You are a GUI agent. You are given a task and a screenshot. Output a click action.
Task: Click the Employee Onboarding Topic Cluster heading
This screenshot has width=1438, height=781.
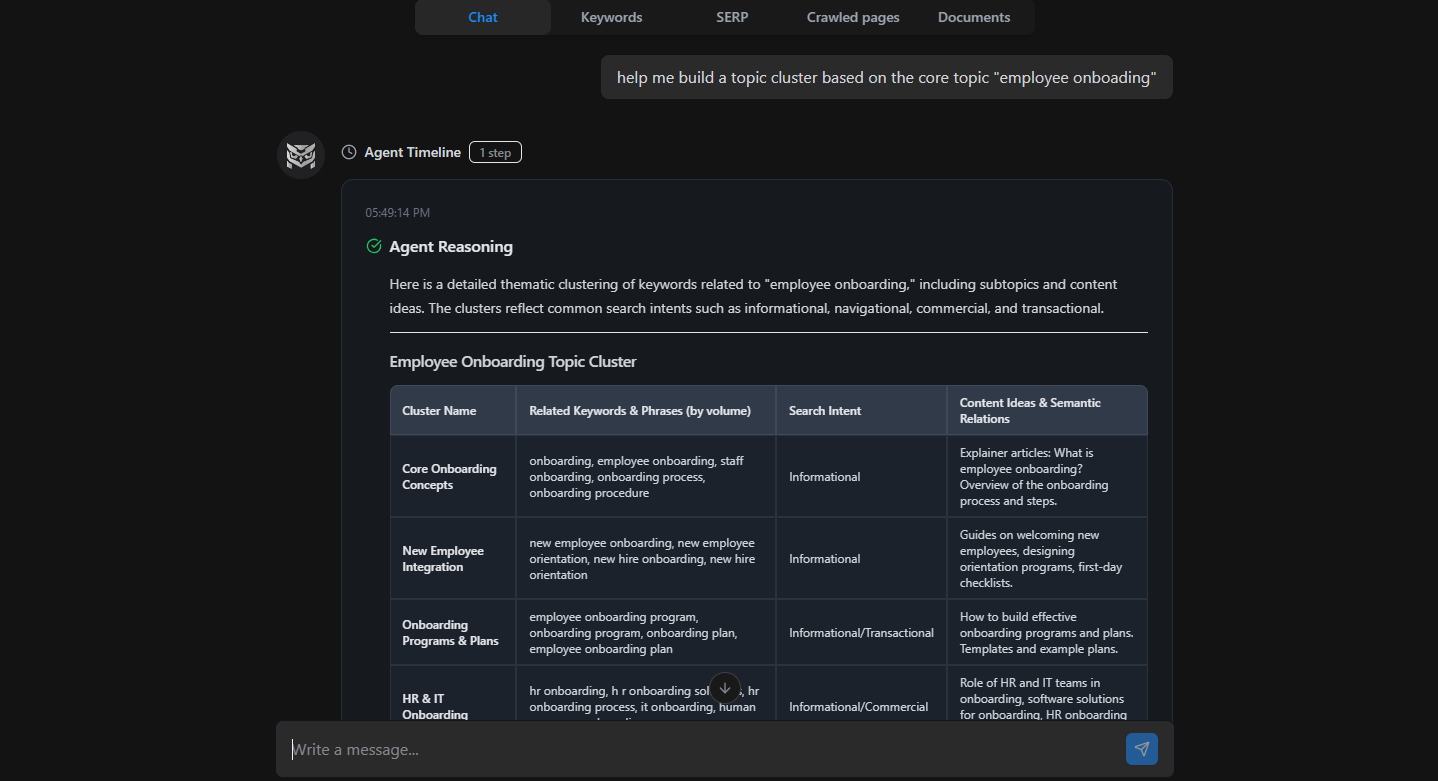pos(513,361)
